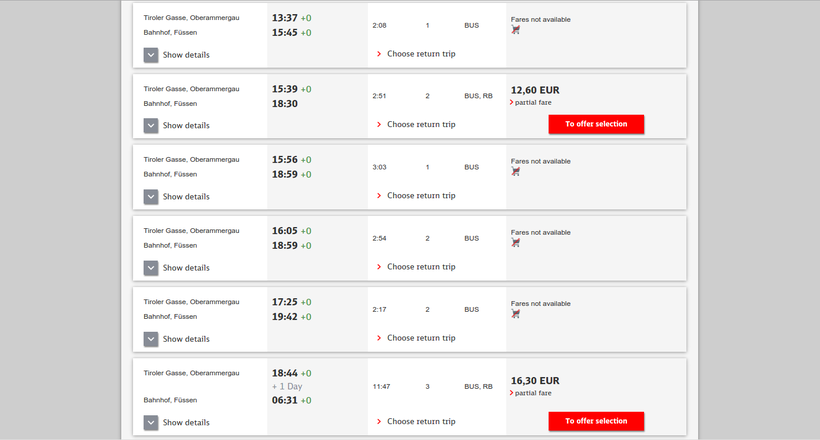Image resolution: width=820 pixels, height=440 pixels.
Task: Choose return trip for 15:56 connection
Action: point(420,196)
